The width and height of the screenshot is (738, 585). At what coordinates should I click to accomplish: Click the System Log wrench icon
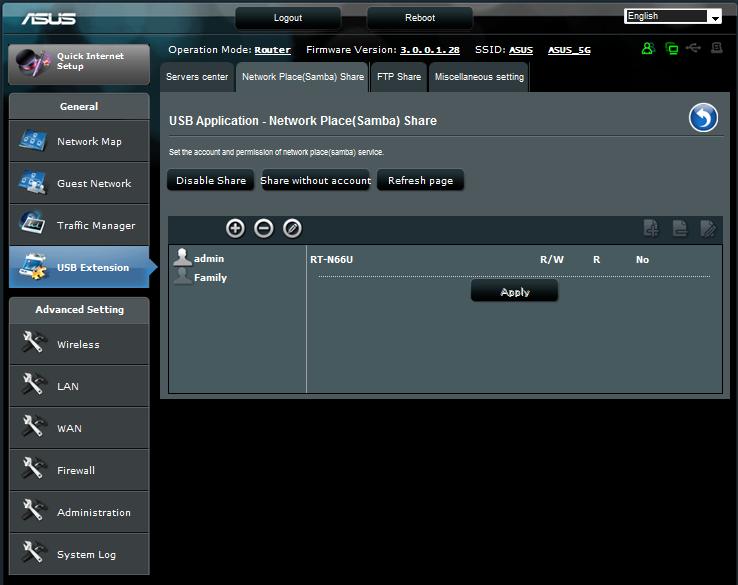[33, 552]
